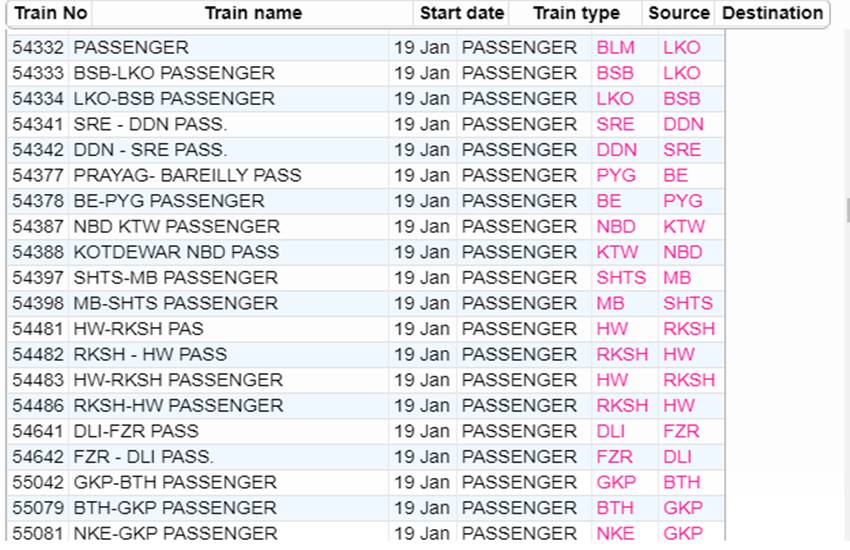The image size is (850, 550).
Task: Click the Train type column header
Action: [576, 13]
